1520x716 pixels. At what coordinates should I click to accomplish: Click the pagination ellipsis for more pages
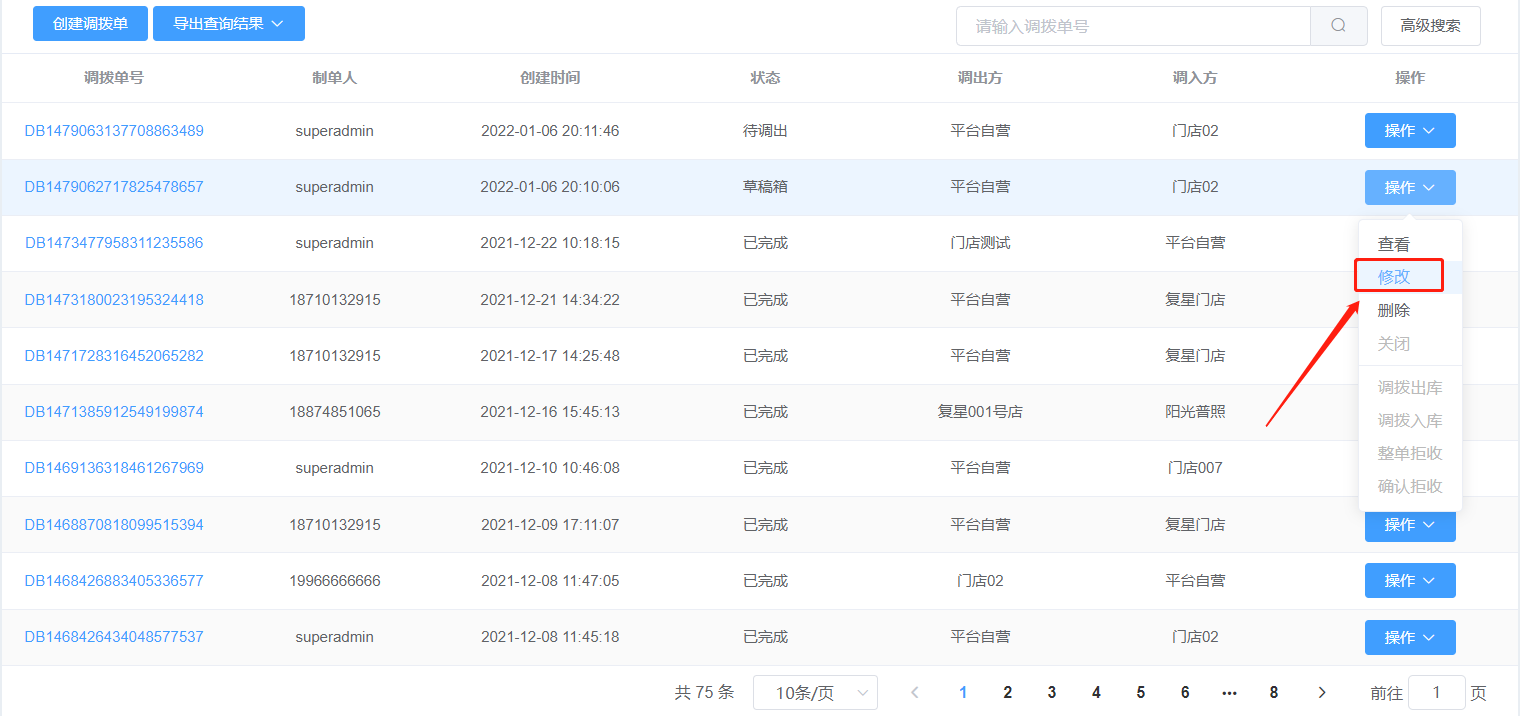(1229, 693)
